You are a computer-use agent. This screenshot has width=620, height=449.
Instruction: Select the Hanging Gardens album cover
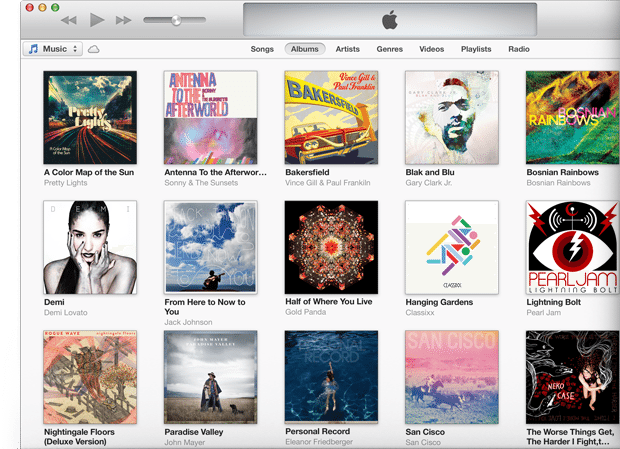452,247
